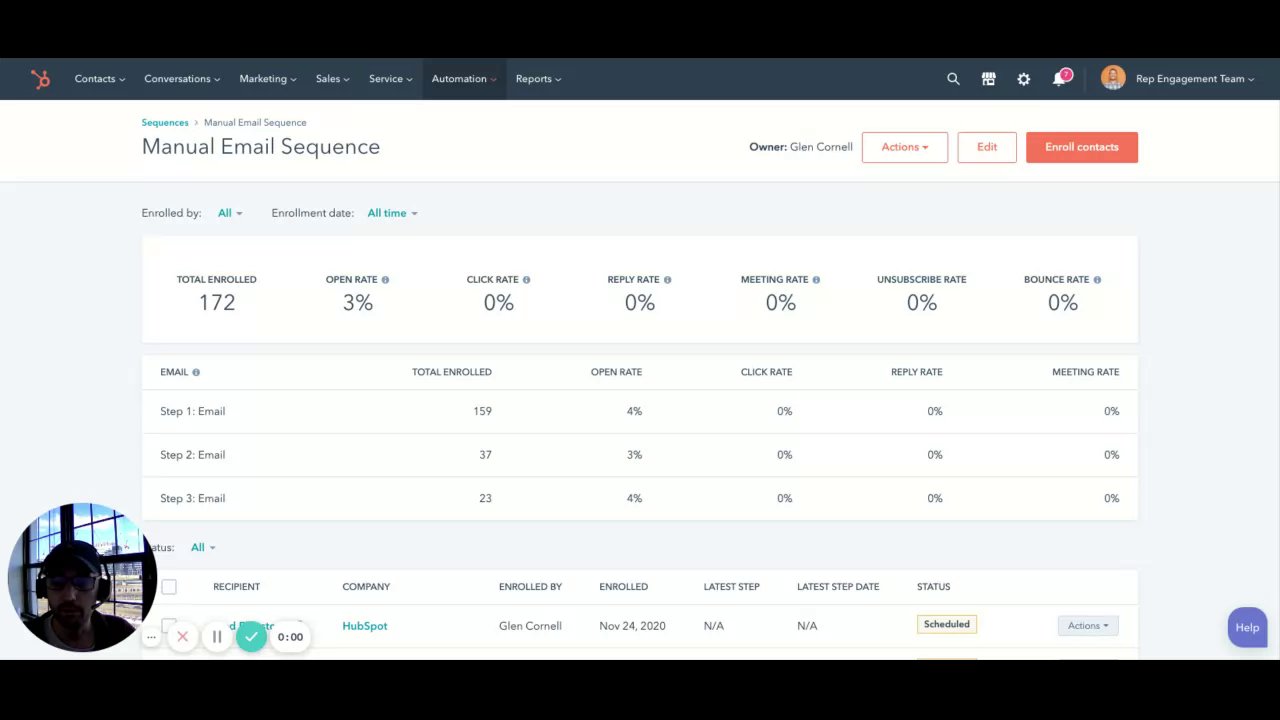Expand the Enrolled by All filter
Image resolution: width=1280 pixels, height=720 pixels.
pyautogui.click(x=230, y=213)
